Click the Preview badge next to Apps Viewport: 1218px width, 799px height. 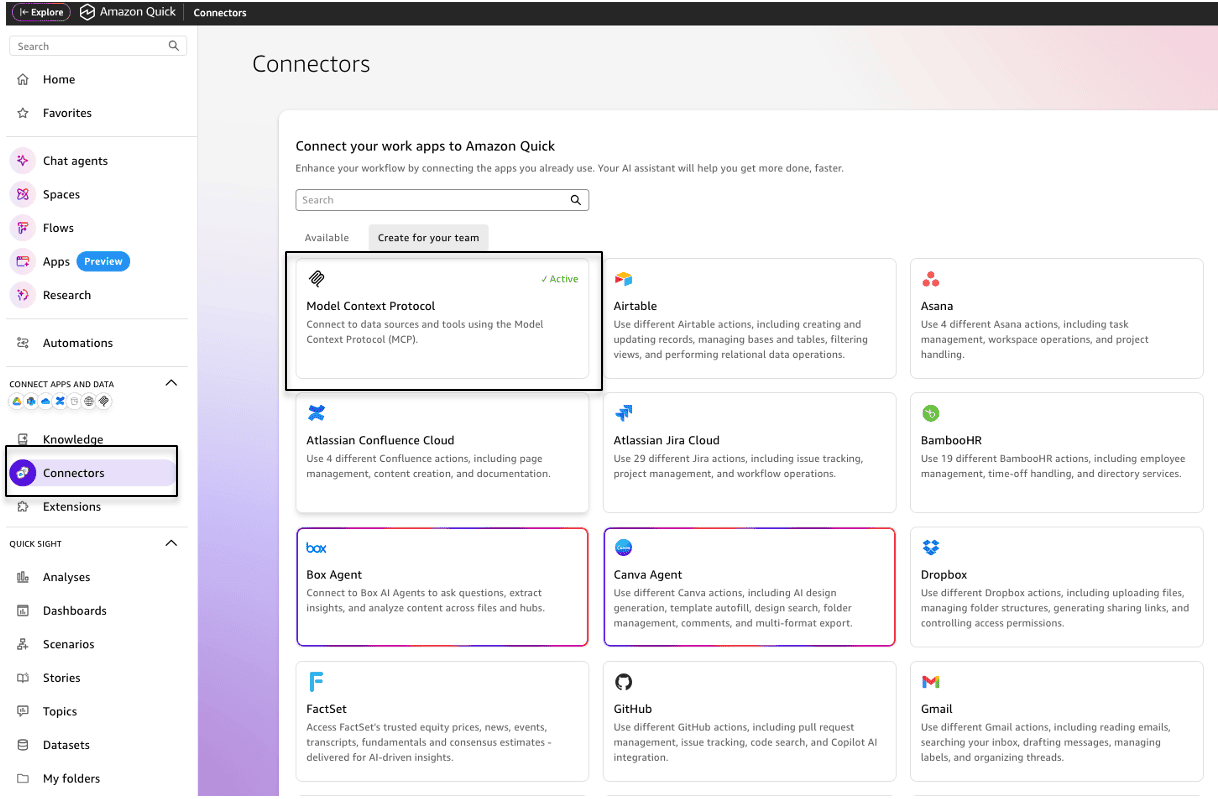click(x=103, y=262)
